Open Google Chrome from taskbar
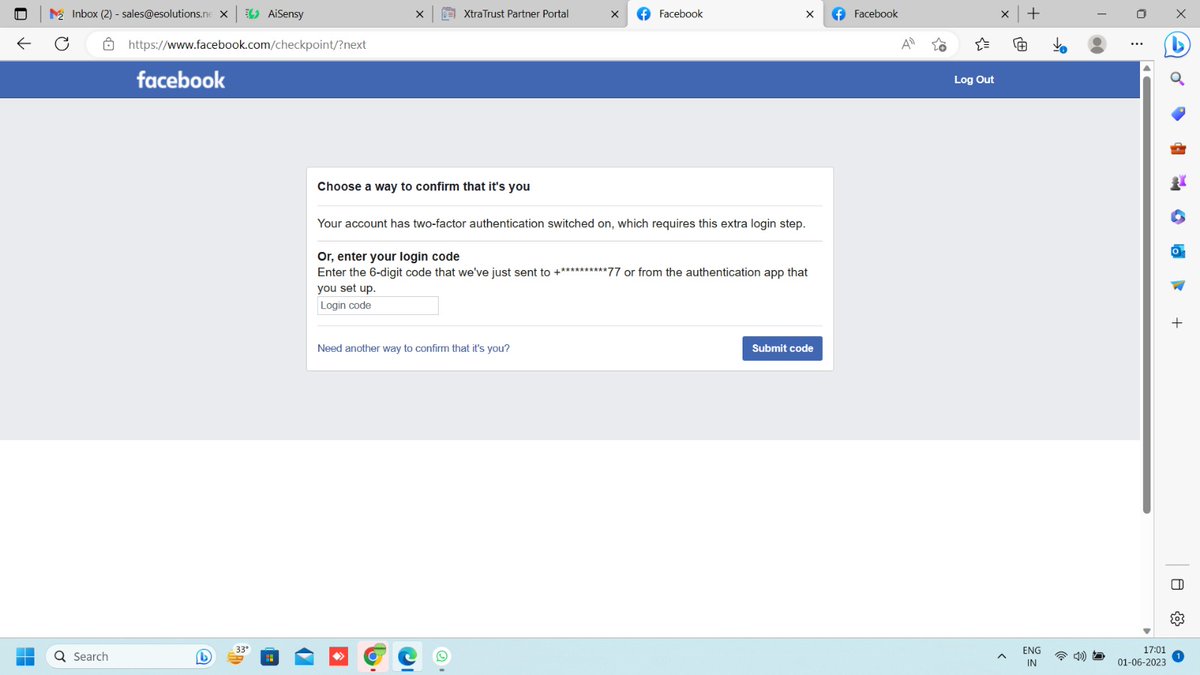1200x675 pixels. (x=374, y=657)
